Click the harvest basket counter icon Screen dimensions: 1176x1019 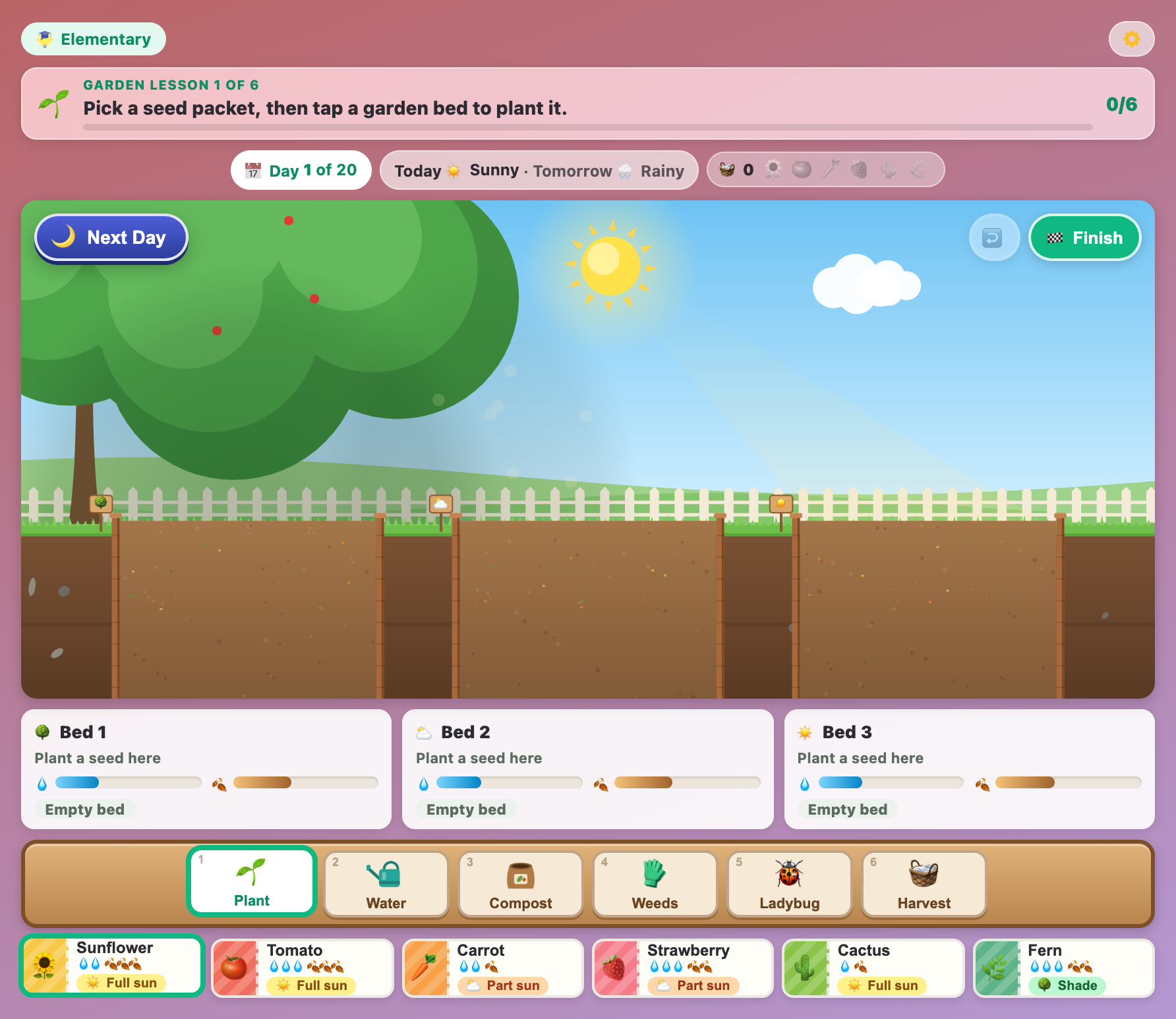click(727, 170)
